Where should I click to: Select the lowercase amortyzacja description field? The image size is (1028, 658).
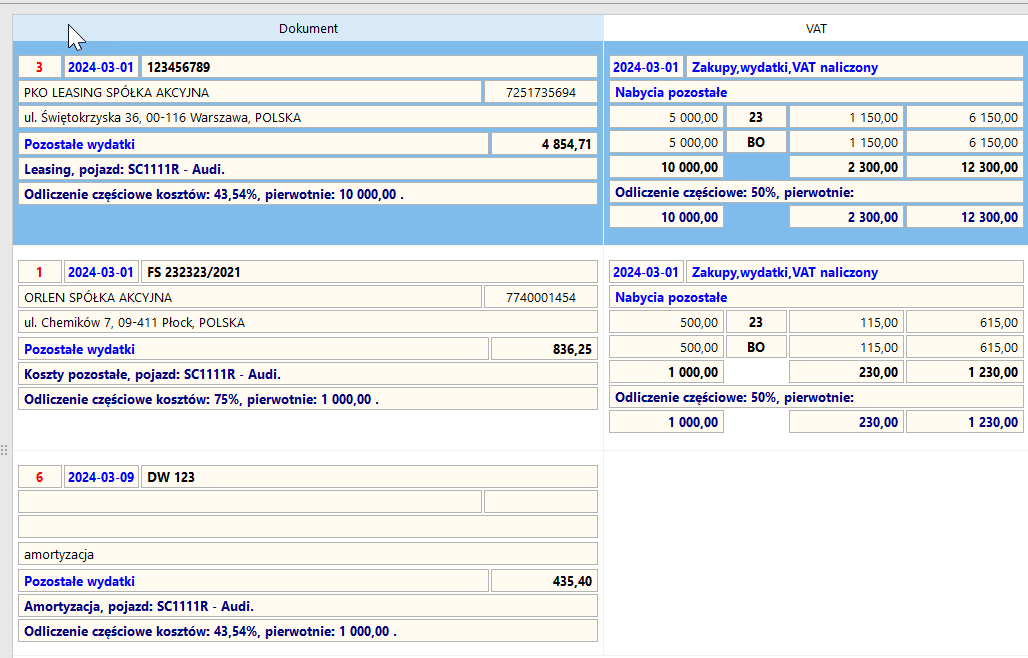click(x=308, y=553)
